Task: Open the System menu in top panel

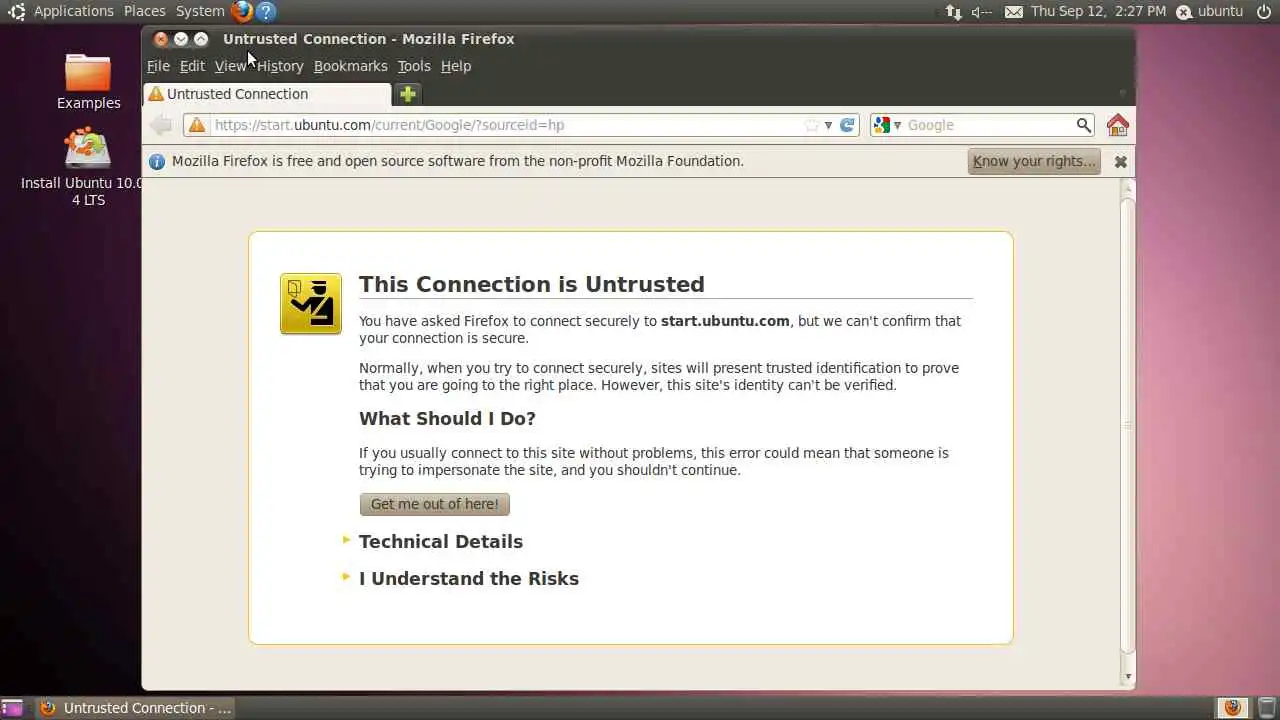Action: (x=200, y=11)
